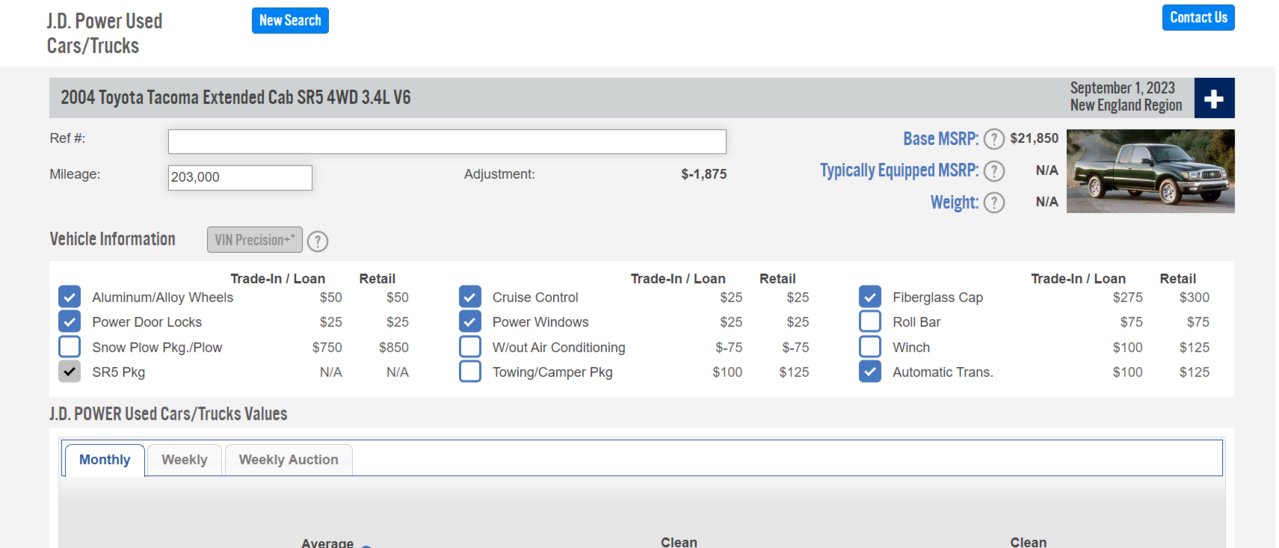
Task: Open the Base MSRP help icon
Action: coord(993,139)
